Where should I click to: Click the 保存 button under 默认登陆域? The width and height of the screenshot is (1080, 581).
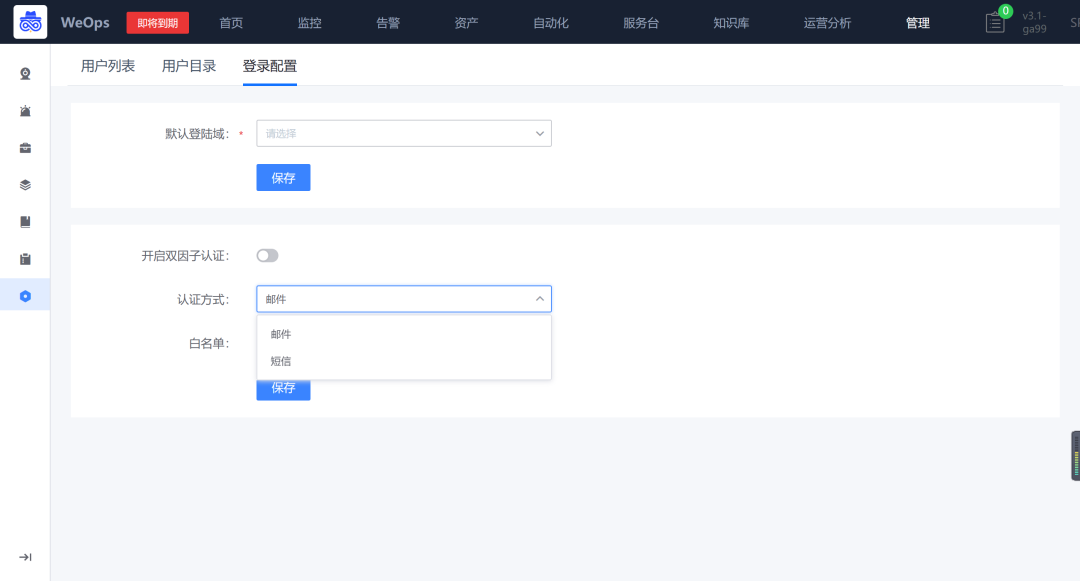coord(283,177)
